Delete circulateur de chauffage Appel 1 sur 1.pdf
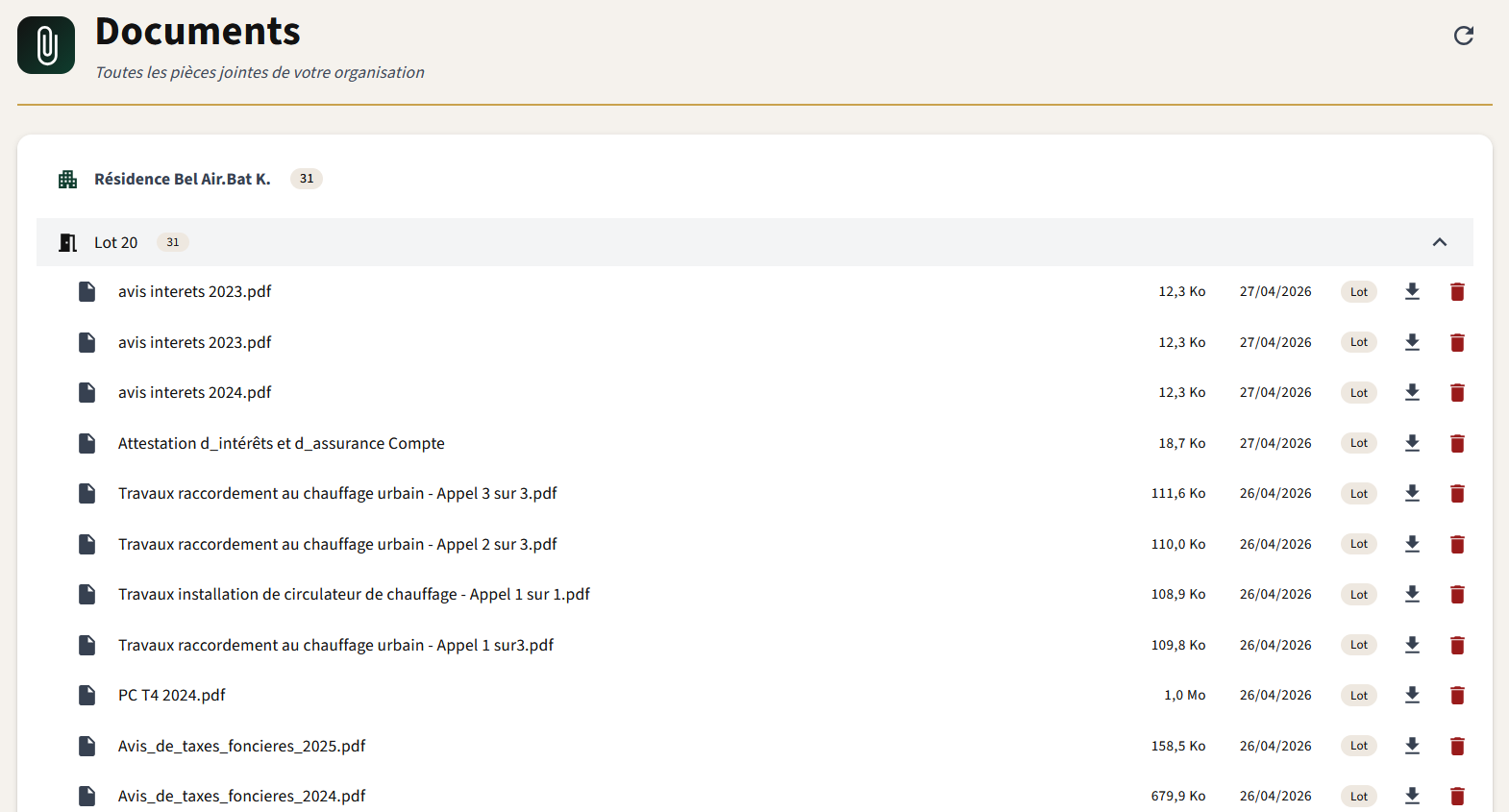The height and width of the screenshot is (812, 1509). [1457, 594]
